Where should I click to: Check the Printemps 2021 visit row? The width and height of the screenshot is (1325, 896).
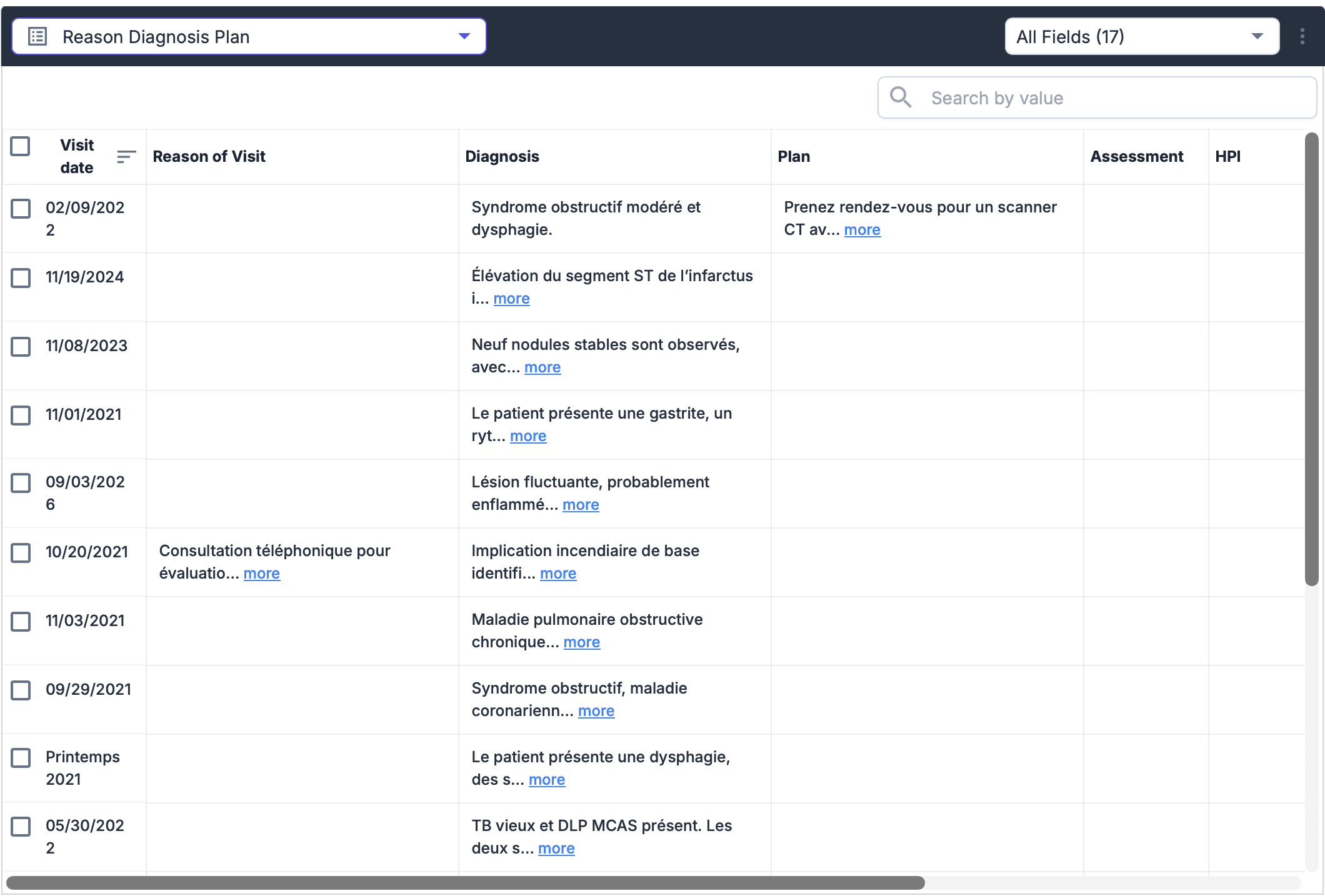coord(21,758)
